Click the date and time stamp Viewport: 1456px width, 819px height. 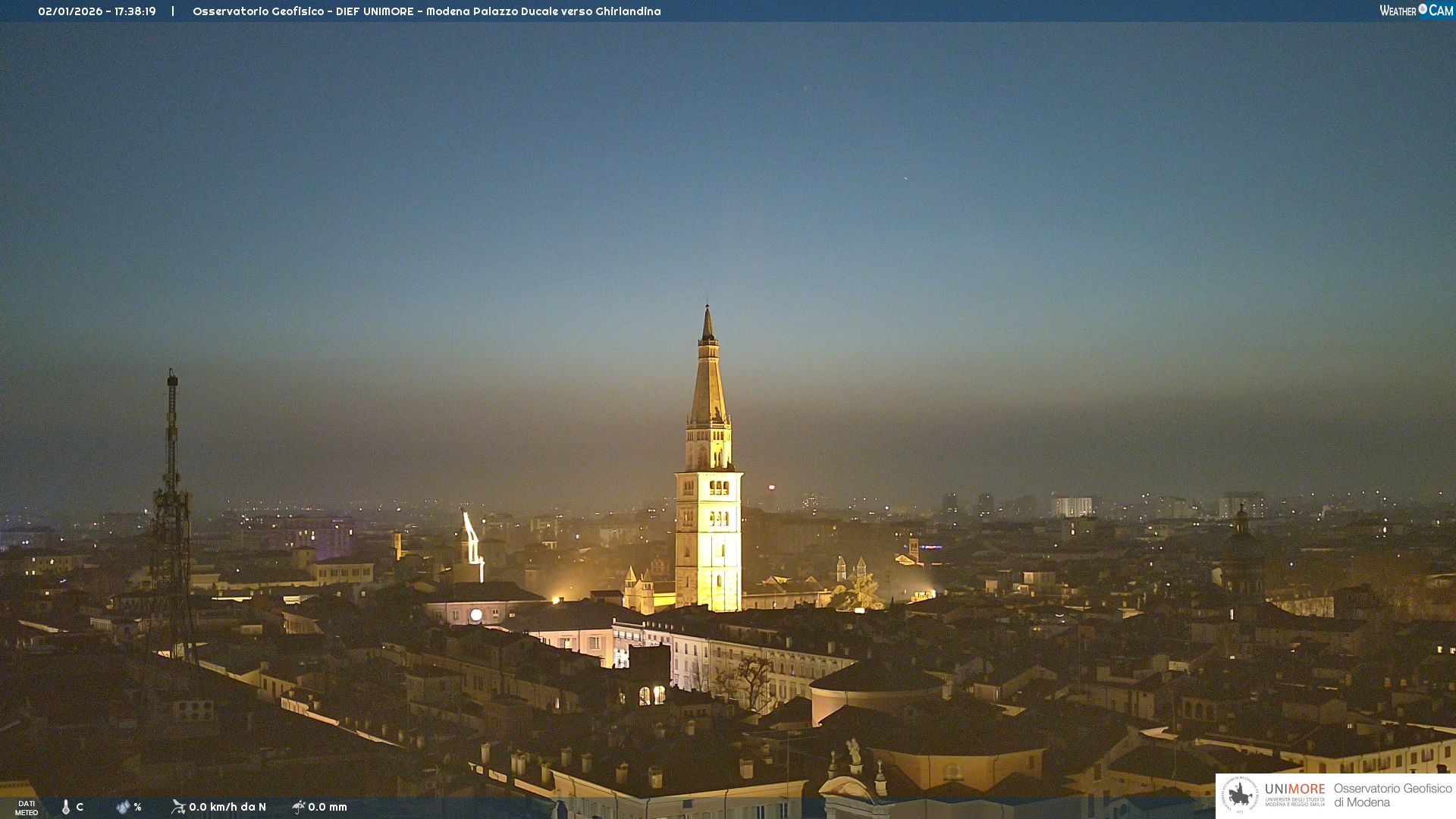click(x=97, y=11)
